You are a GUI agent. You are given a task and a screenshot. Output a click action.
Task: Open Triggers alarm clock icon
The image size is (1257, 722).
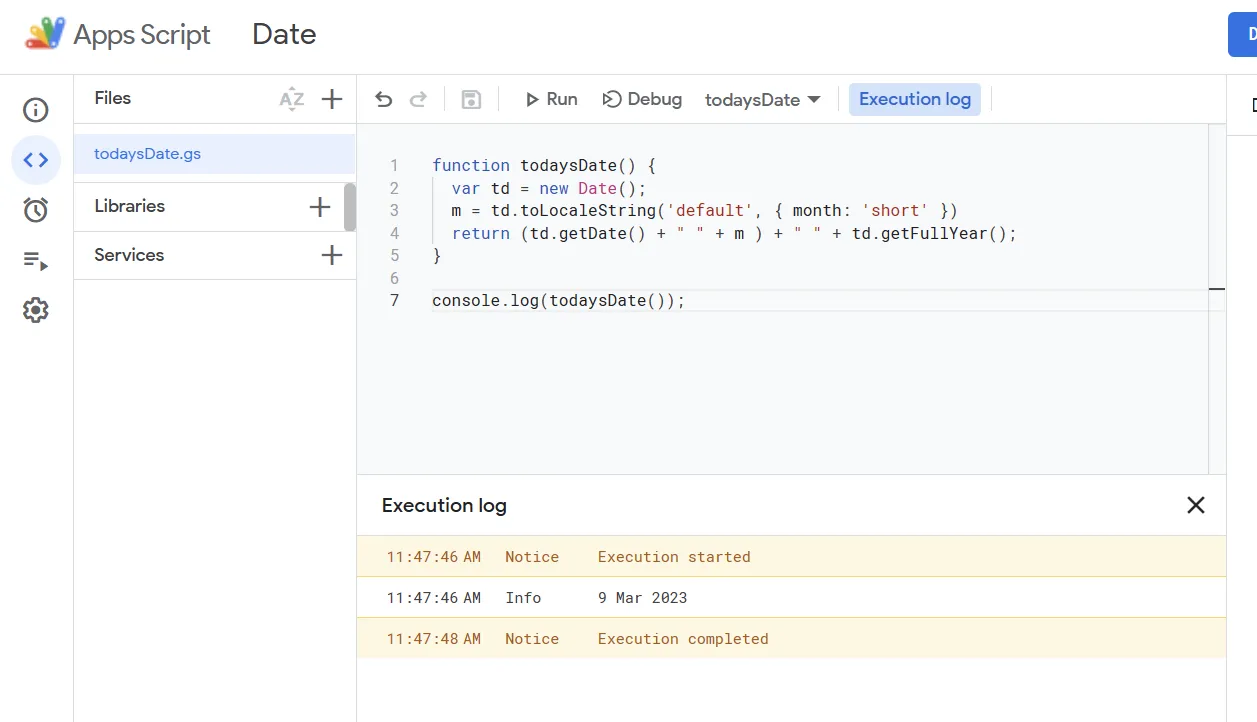[36, 210]
